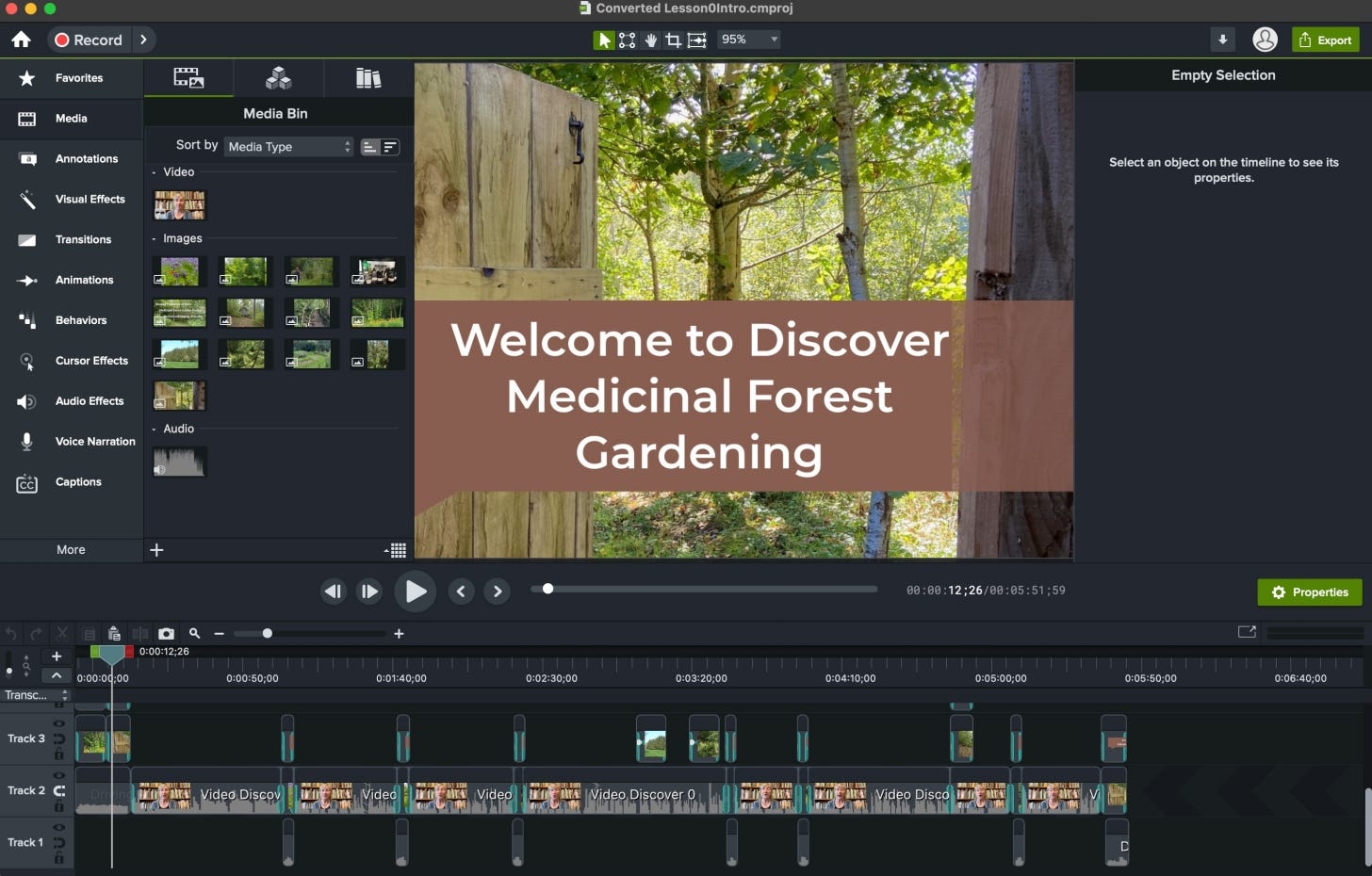Switch to the Camtasia assets cubes tab
The width and height of the screenshot is (1372, 876).
[x=278, y=78]
